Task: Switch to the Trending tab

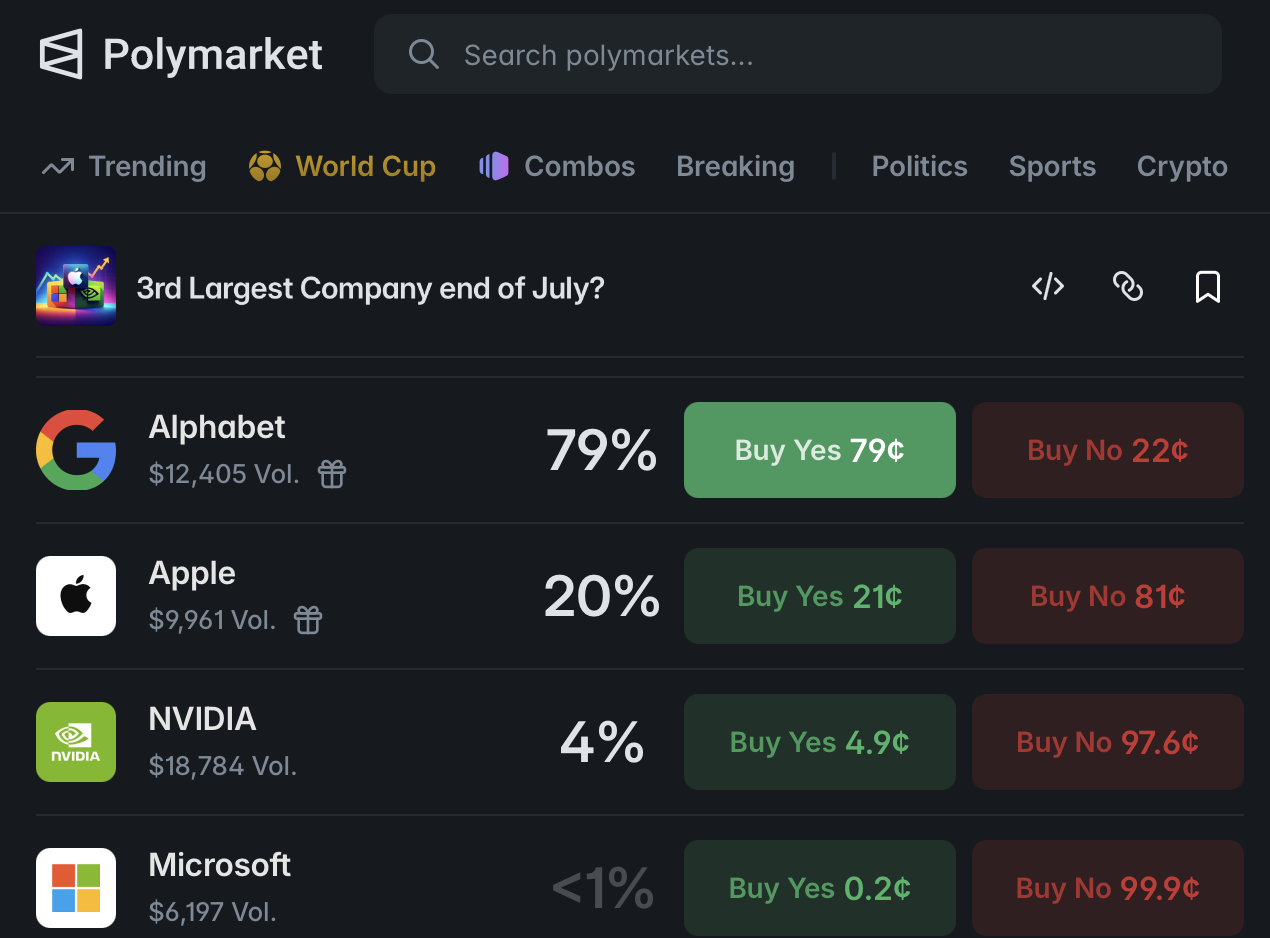Action: coord(124,166)
